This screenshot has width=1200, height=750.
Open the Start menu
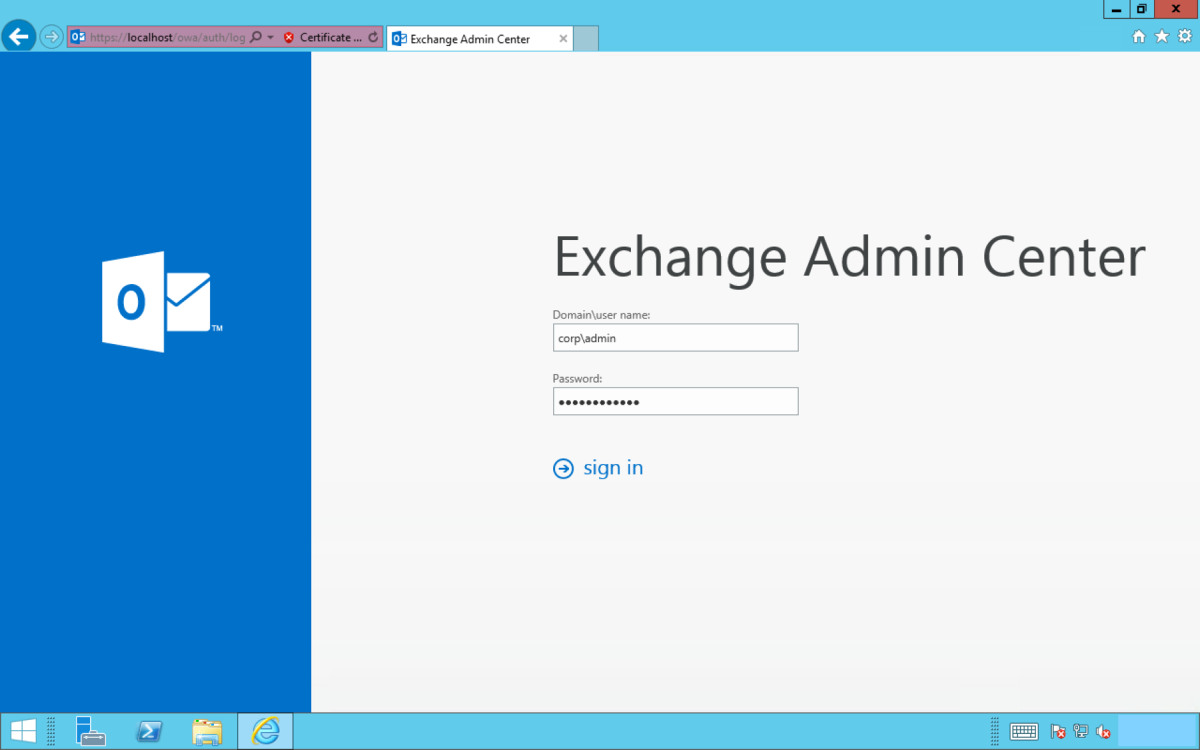click(x=22, y=731)
